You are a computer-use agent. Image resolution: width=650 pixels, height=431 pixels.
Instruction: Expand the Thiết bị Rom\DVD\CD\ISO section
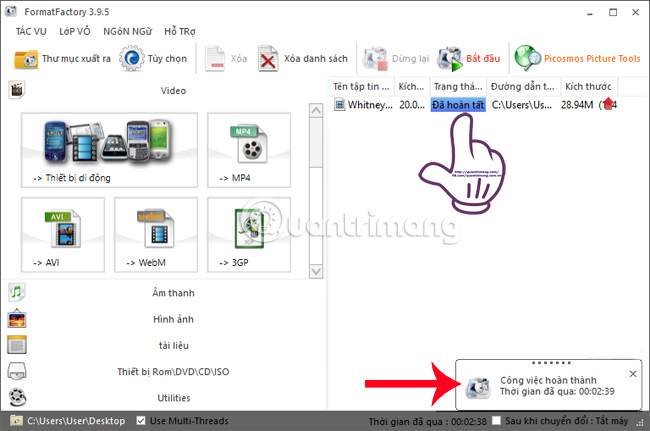(x=173, y=372)
